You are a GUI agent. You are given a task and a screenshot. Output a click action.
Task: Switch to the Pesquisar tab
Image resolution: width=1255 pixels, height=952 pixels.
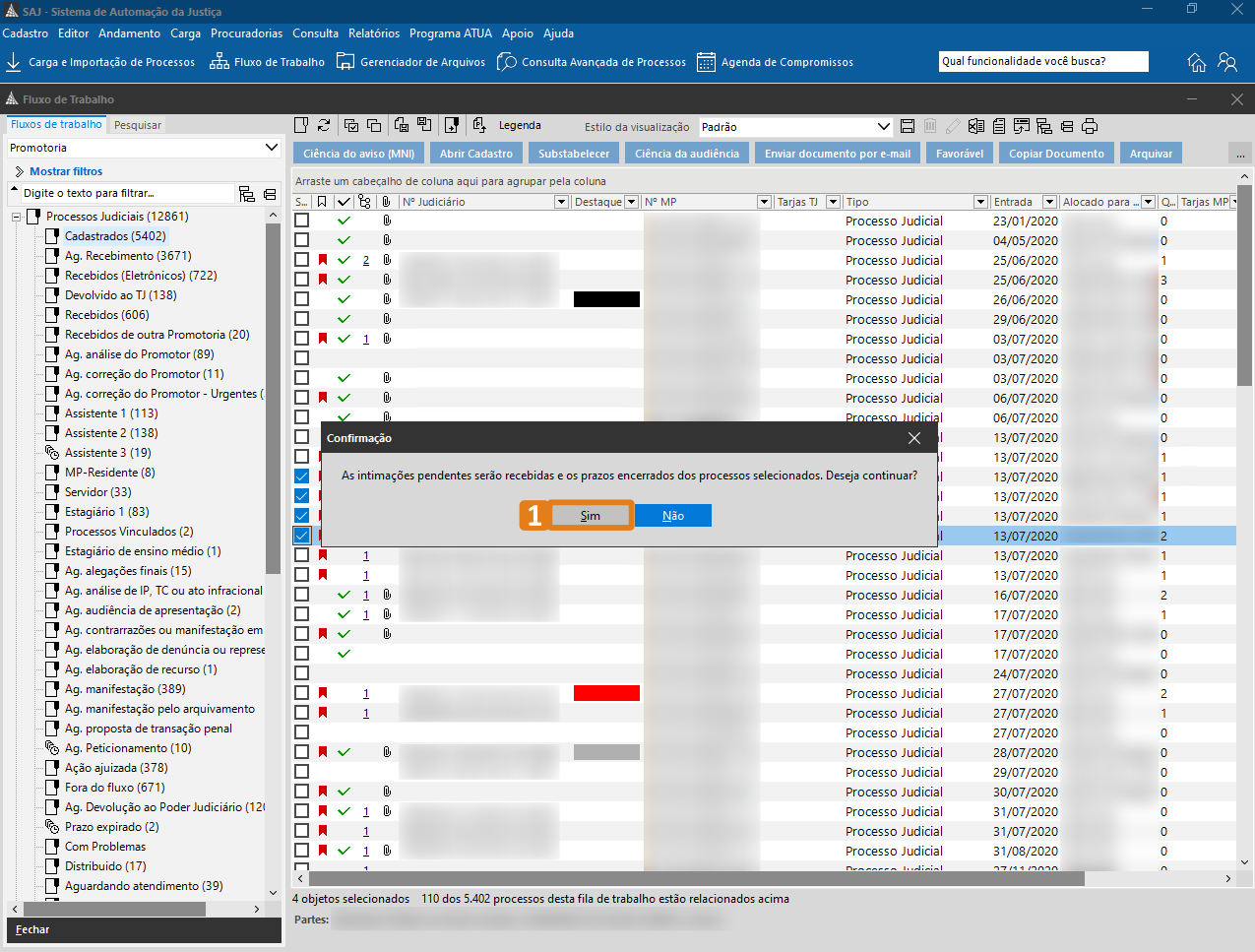coord(138,125)
